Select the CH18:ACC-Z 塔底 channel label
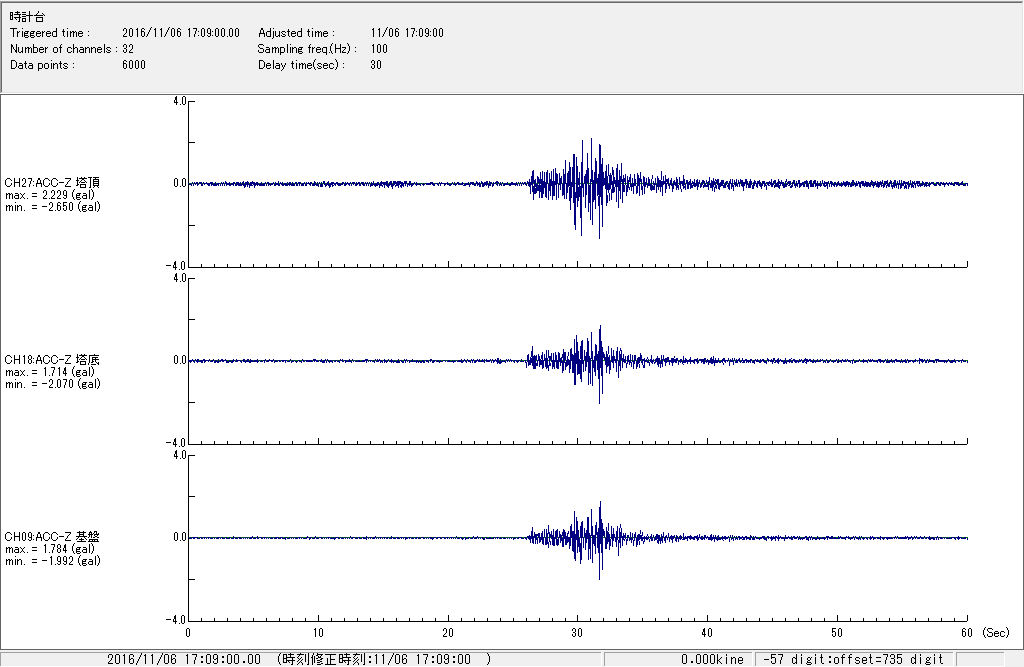This screenshot has height=667, width=1024. coord(52,360)
